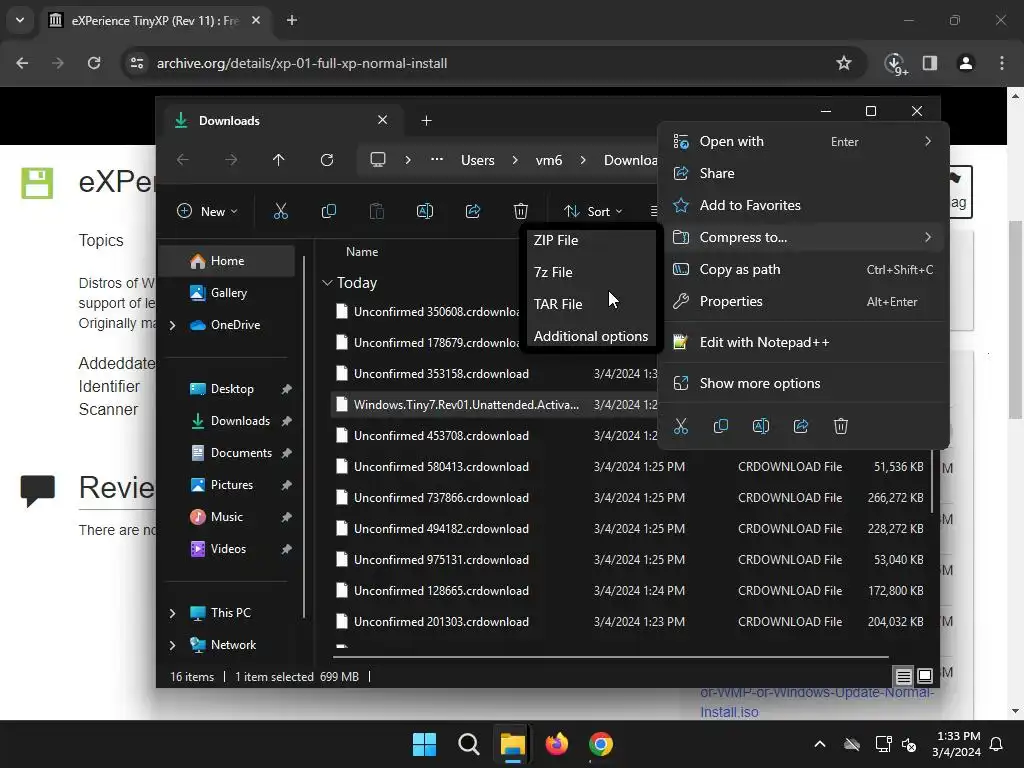Click the Rename icon in context menu bottom row
The width and height of the screenshot is (1024, 768).
pos(761,426)
